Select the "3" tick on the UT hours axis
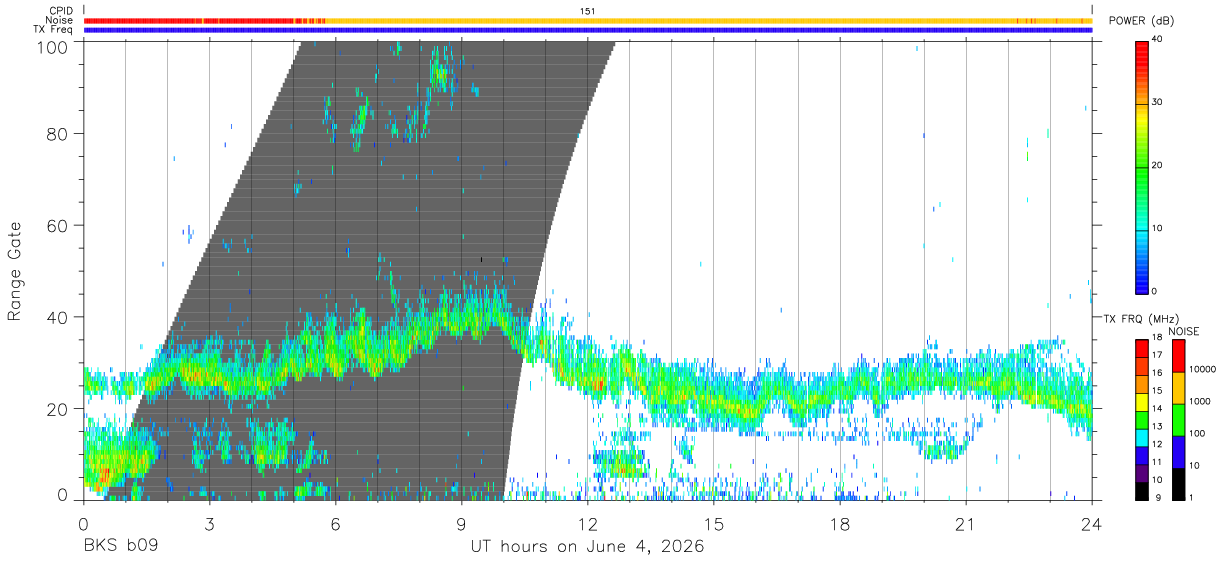The height and width of the screenshot is (567, 1228). point(210,524)
